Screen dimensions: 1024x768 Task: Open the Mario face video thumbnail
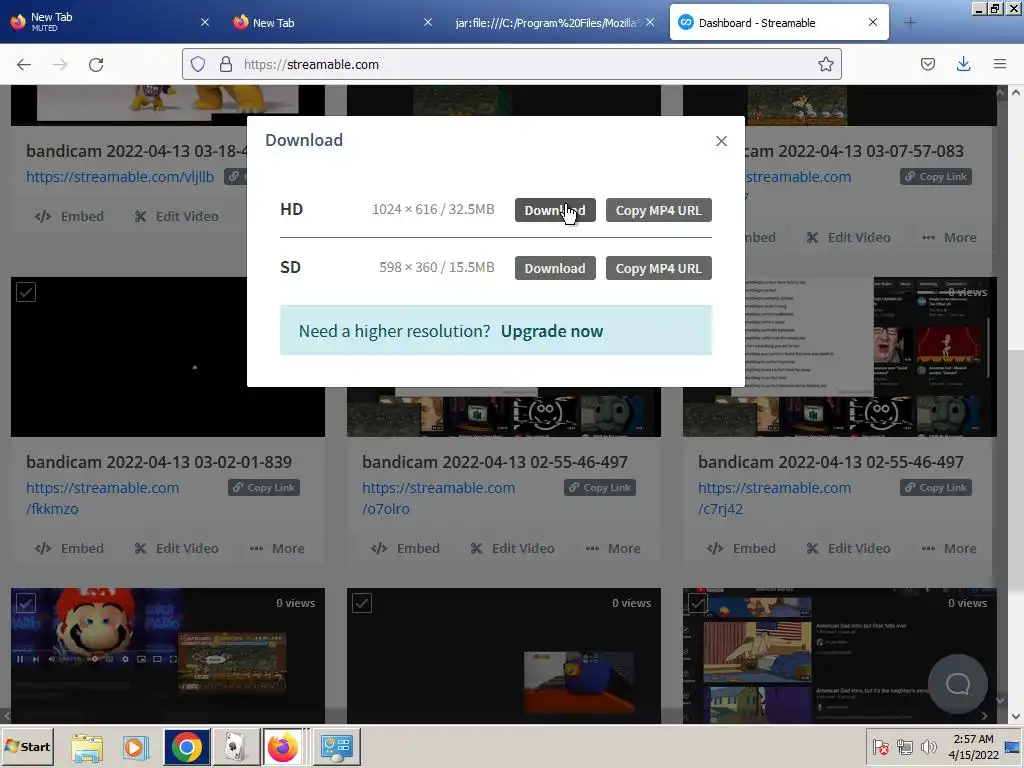tap(168, 654)
